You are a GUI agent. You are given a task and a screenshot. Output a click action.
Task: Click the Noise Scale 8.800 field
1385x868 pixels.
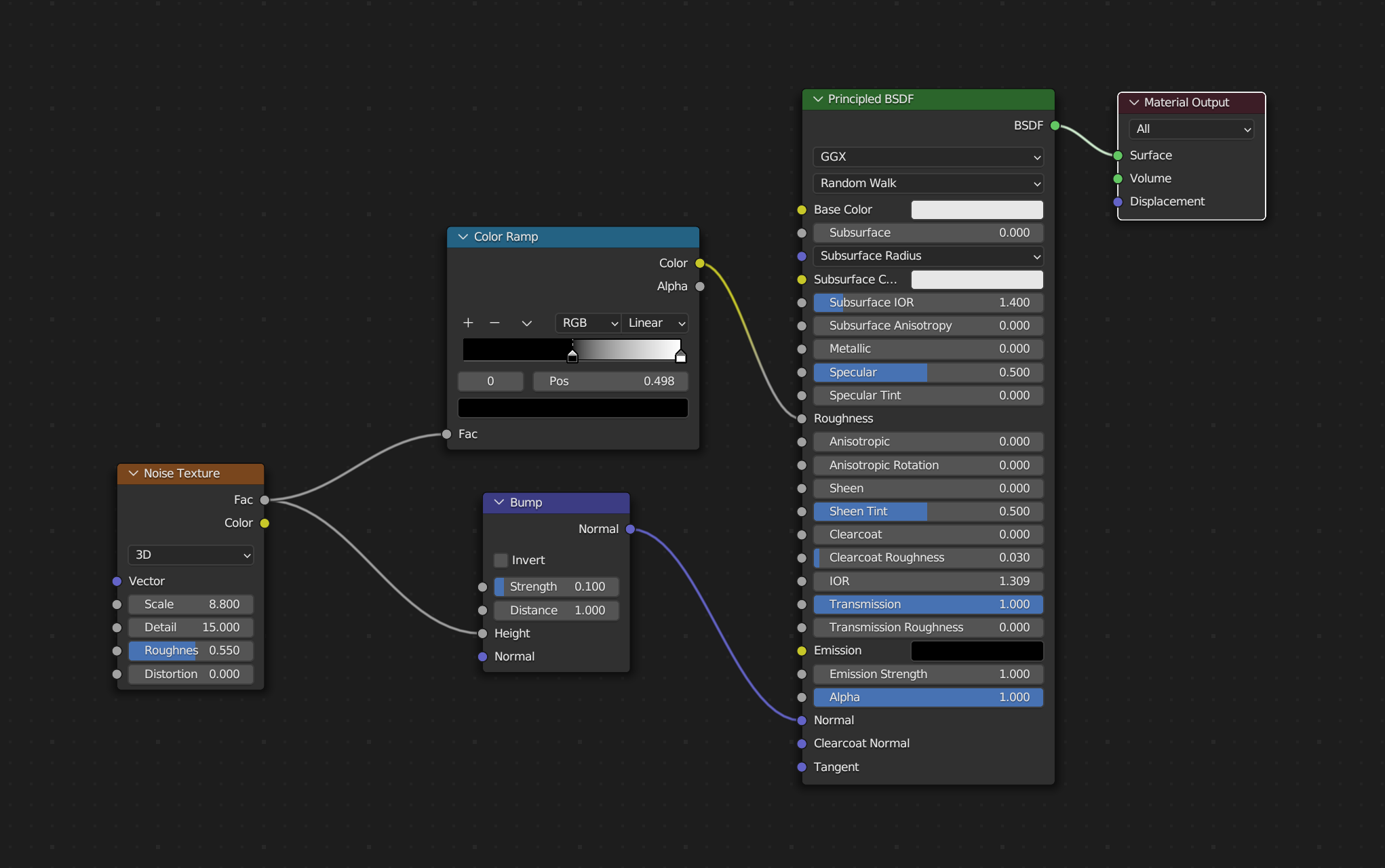pos(191,605)
